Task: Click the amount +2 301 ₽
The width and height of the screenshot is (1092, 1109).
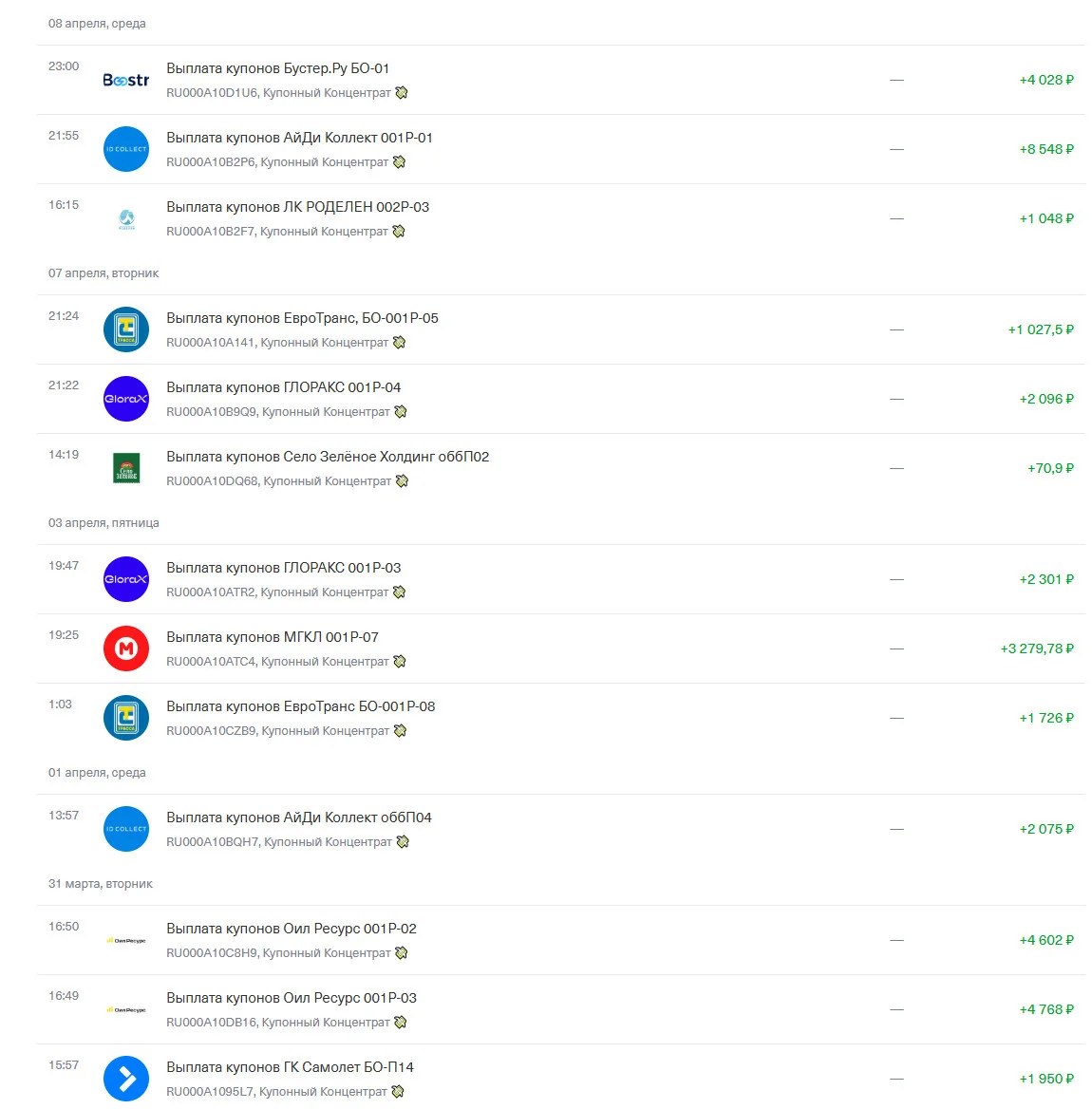Action: tap(1046, 579)
